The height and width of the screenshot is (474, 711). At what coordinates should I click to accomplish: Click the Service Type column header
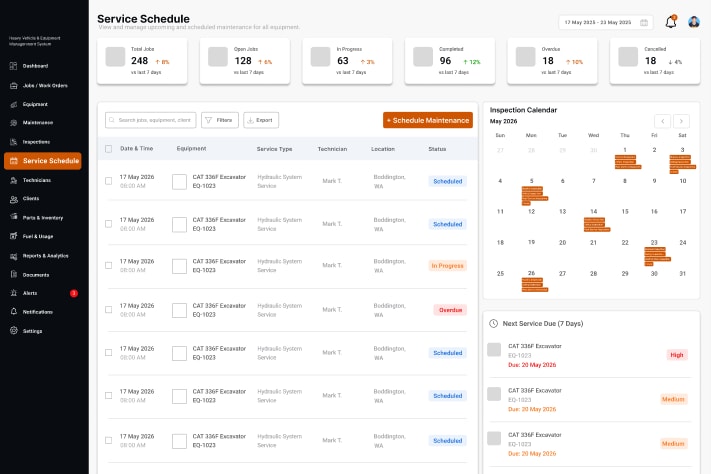(x=274, y=149)
